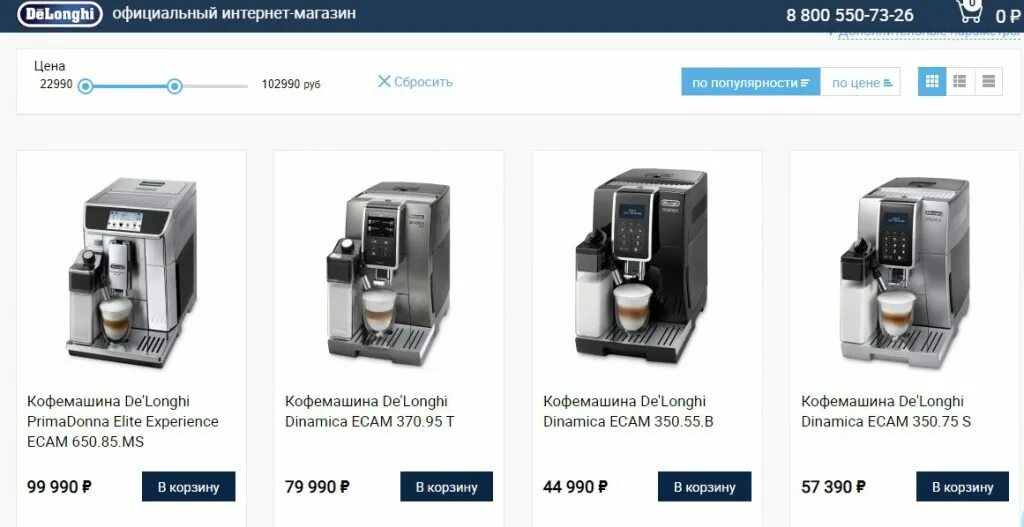The width and height of the screenshot is (1024, 527).
Task: Open the shopping cart icon
Action: coord(970,12)
